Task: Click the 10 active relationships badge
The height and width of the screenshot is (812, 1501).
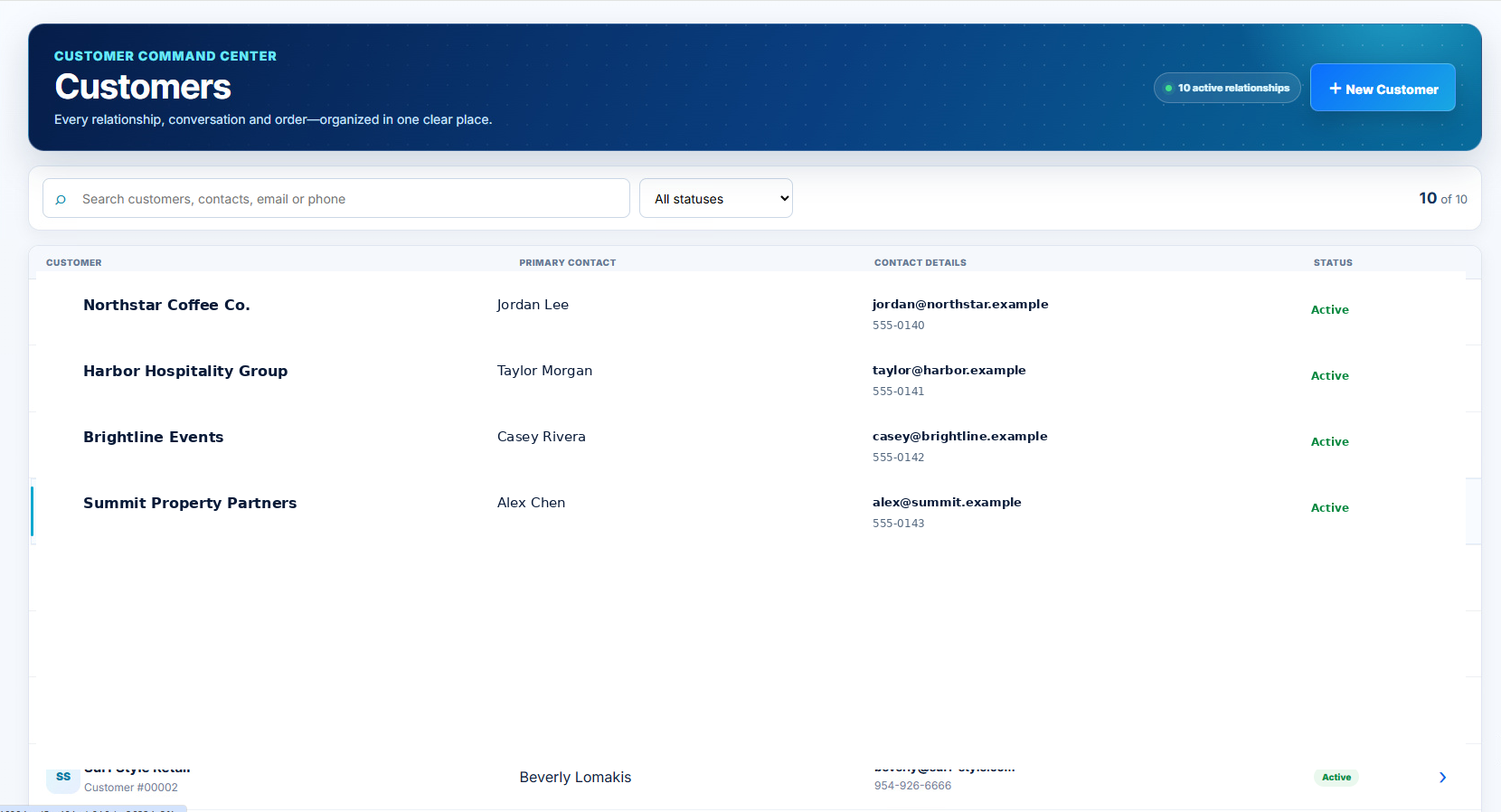Action: 1227,88
